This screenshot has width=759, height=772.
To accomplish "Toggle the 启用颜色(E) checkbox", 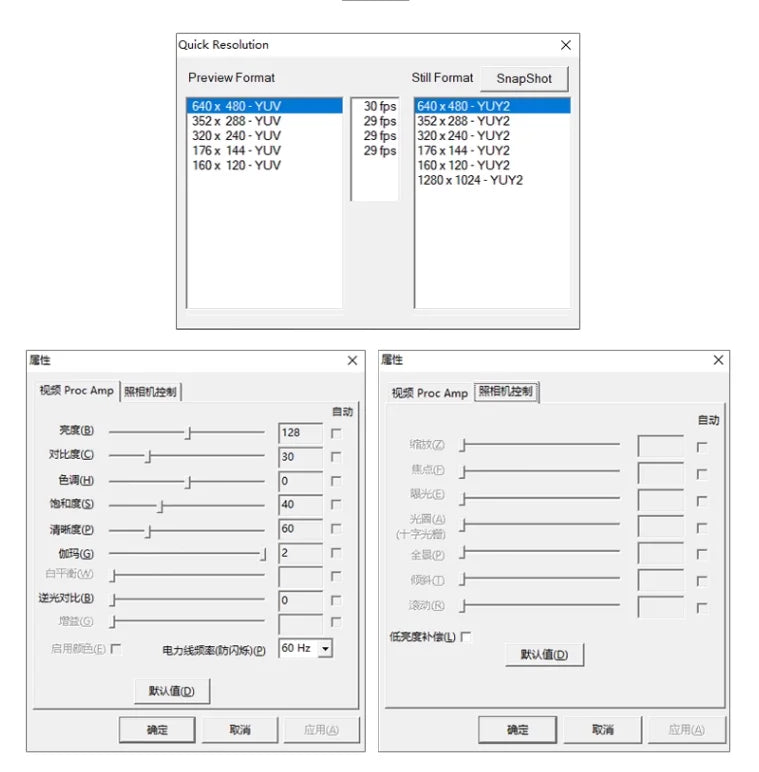I will (x=116, y=649).
